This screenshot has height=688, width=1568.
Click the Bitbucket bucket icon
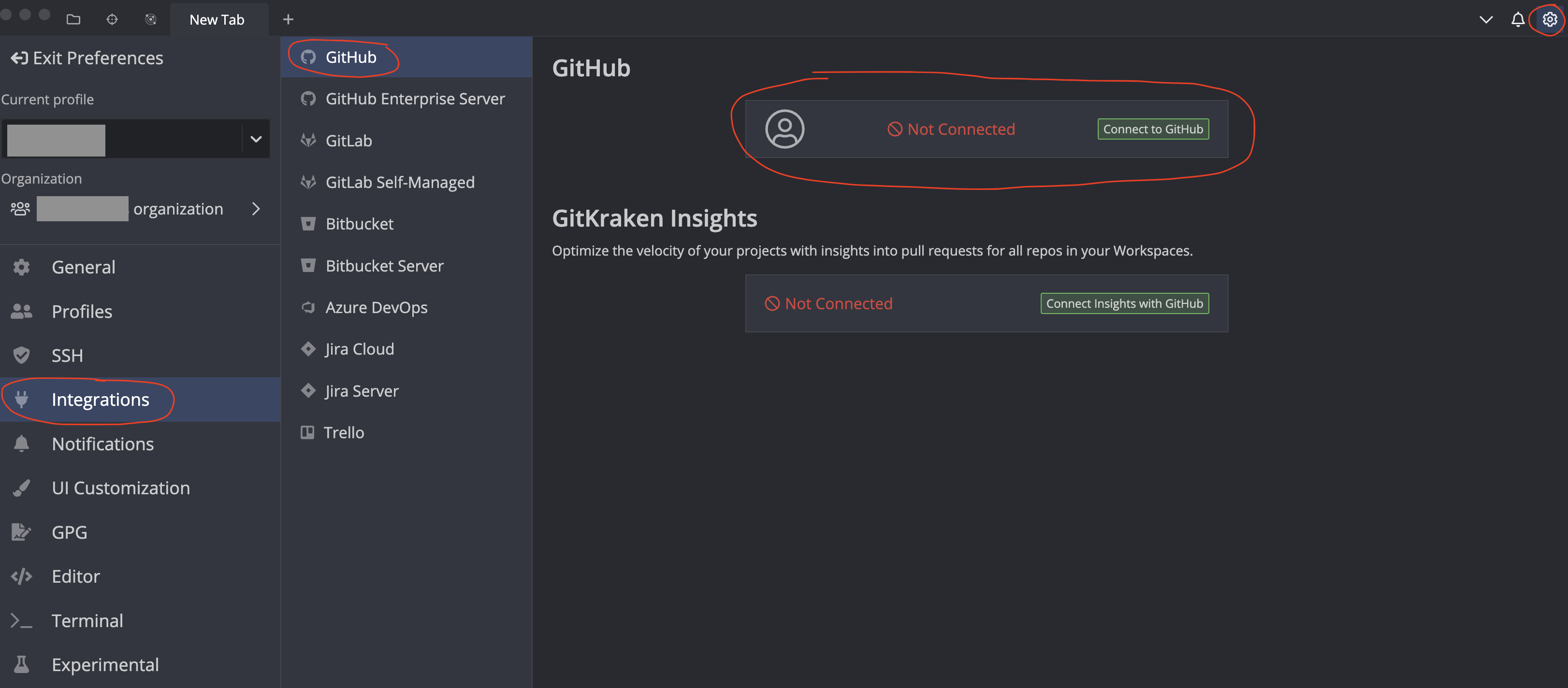(x=308, y=223)
